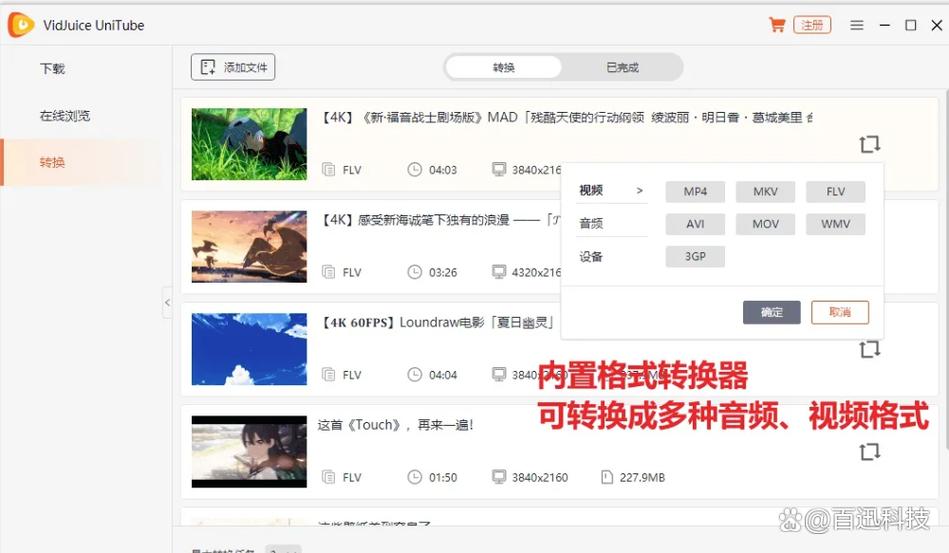Click monitor icon beside 4320x216 resolution
This screenshot has height=553, width=949.
point(499,272)
